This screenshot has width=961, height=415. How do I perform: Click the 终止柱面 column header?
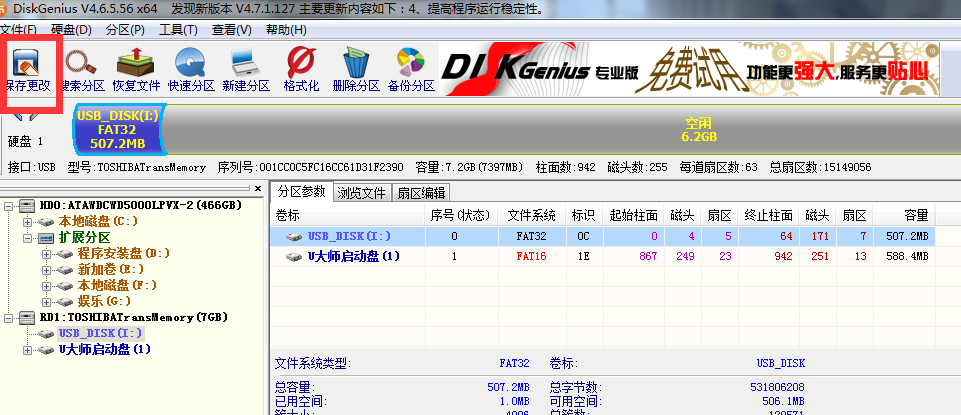769,215
